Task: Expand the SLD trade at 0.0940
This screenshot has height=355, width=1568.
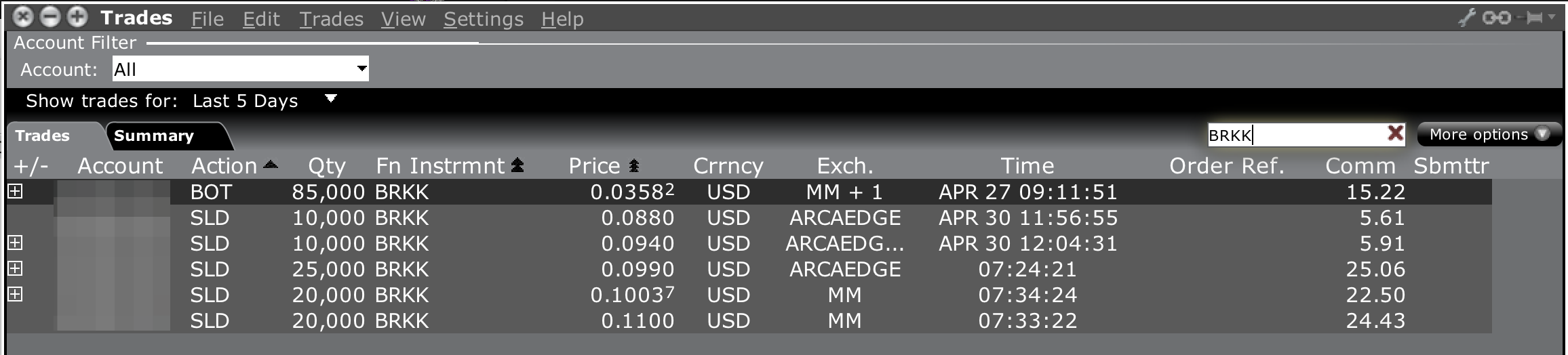Action: coord(15,243)
